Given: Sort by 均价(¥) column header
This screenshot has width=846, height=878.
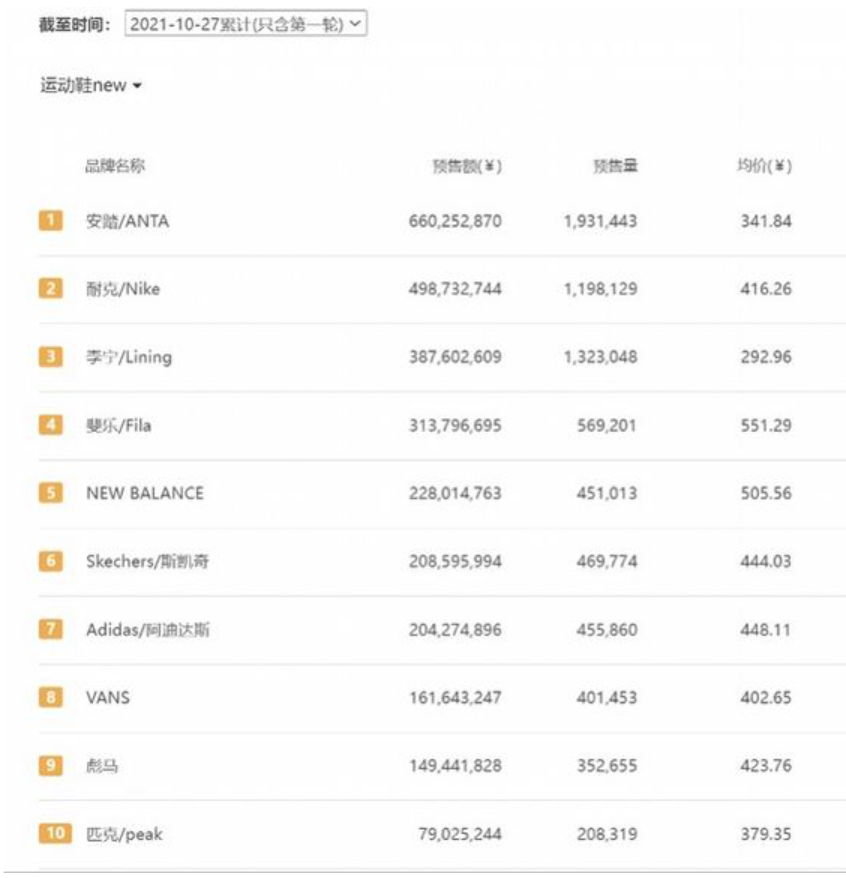Looking at the screenshot, I should [x=764, y=167].
